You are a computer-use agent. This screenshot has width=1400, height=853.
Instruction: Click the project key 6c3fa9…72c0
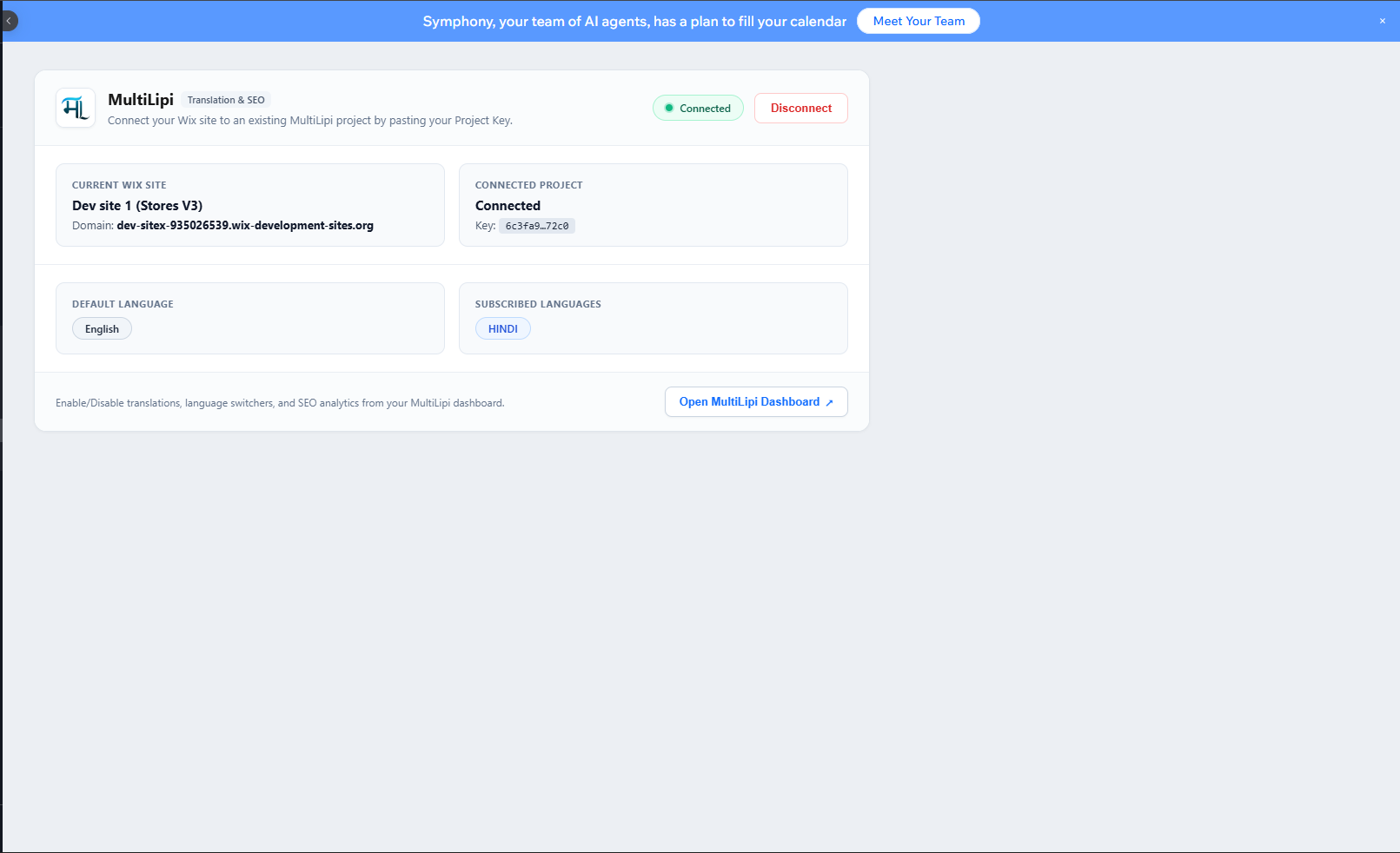[537, 226]
